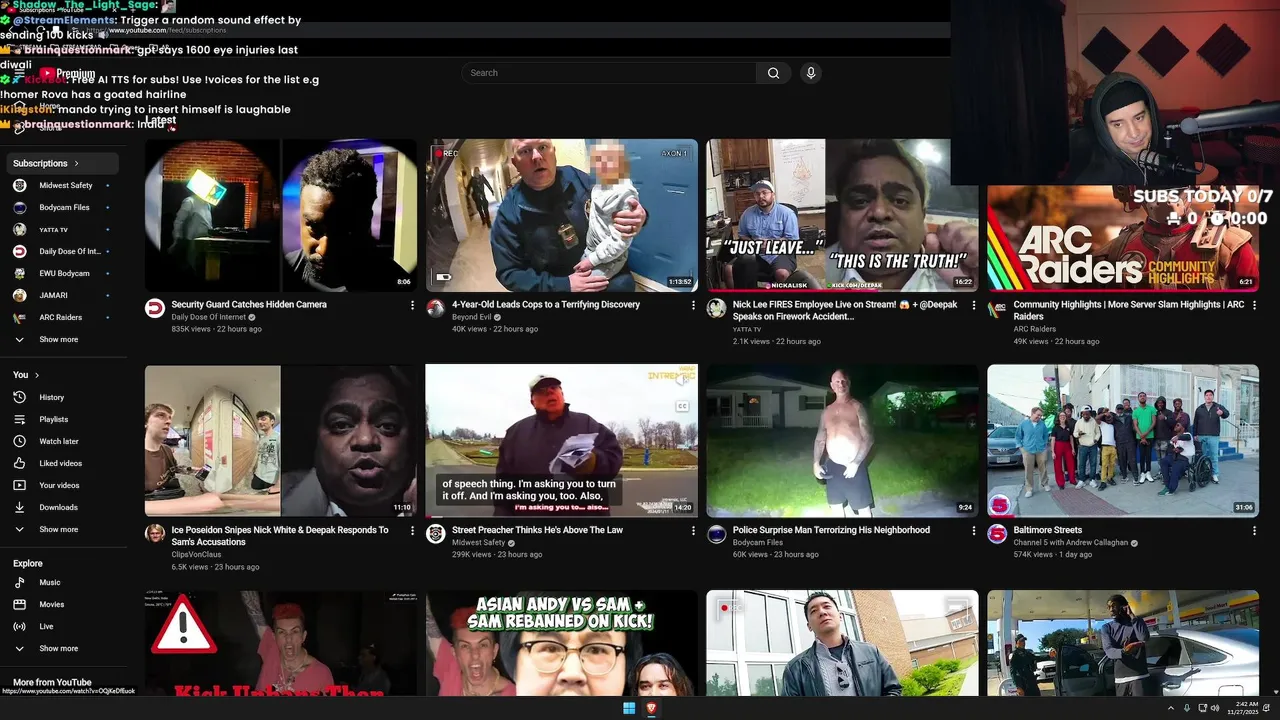Open notification center icon in taskbar
This screenshot has width=1280, height=720.
tap(1266, 708)
